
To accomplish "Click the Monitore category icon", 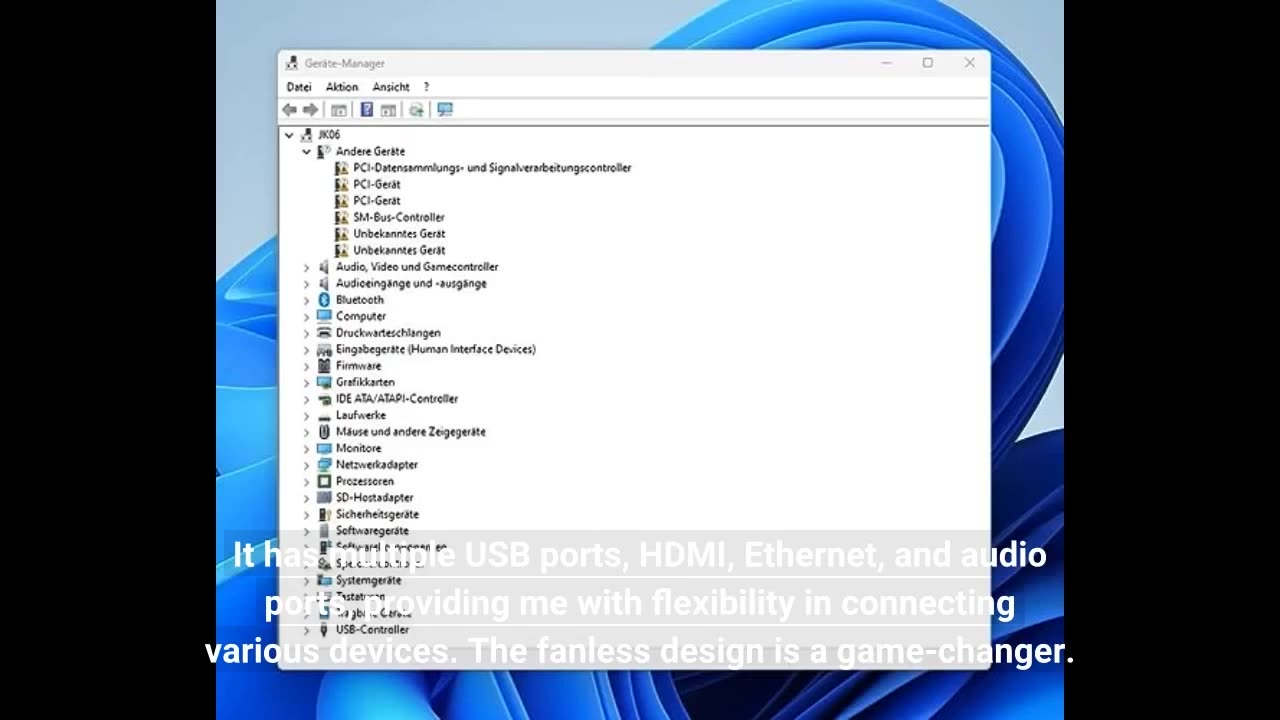I will pos(324,448).
